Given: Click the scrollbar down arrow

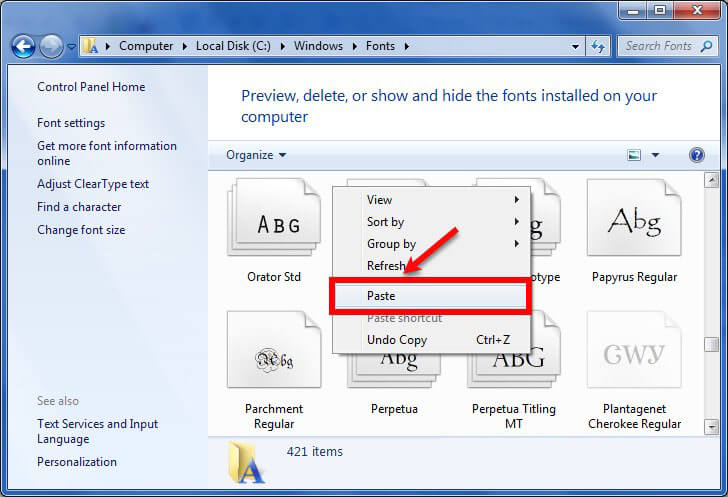Looking at the screenshot, I should (x=711, y=426).
